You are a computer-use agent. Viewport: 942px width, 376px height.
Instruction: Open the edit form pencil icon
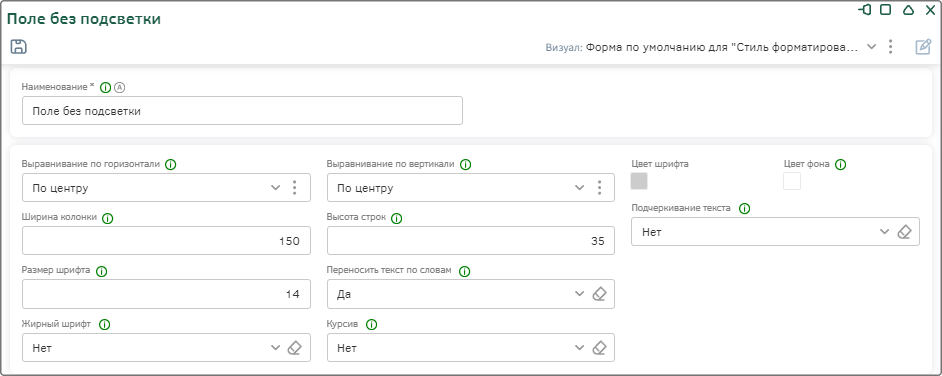[x=923, y=47]
